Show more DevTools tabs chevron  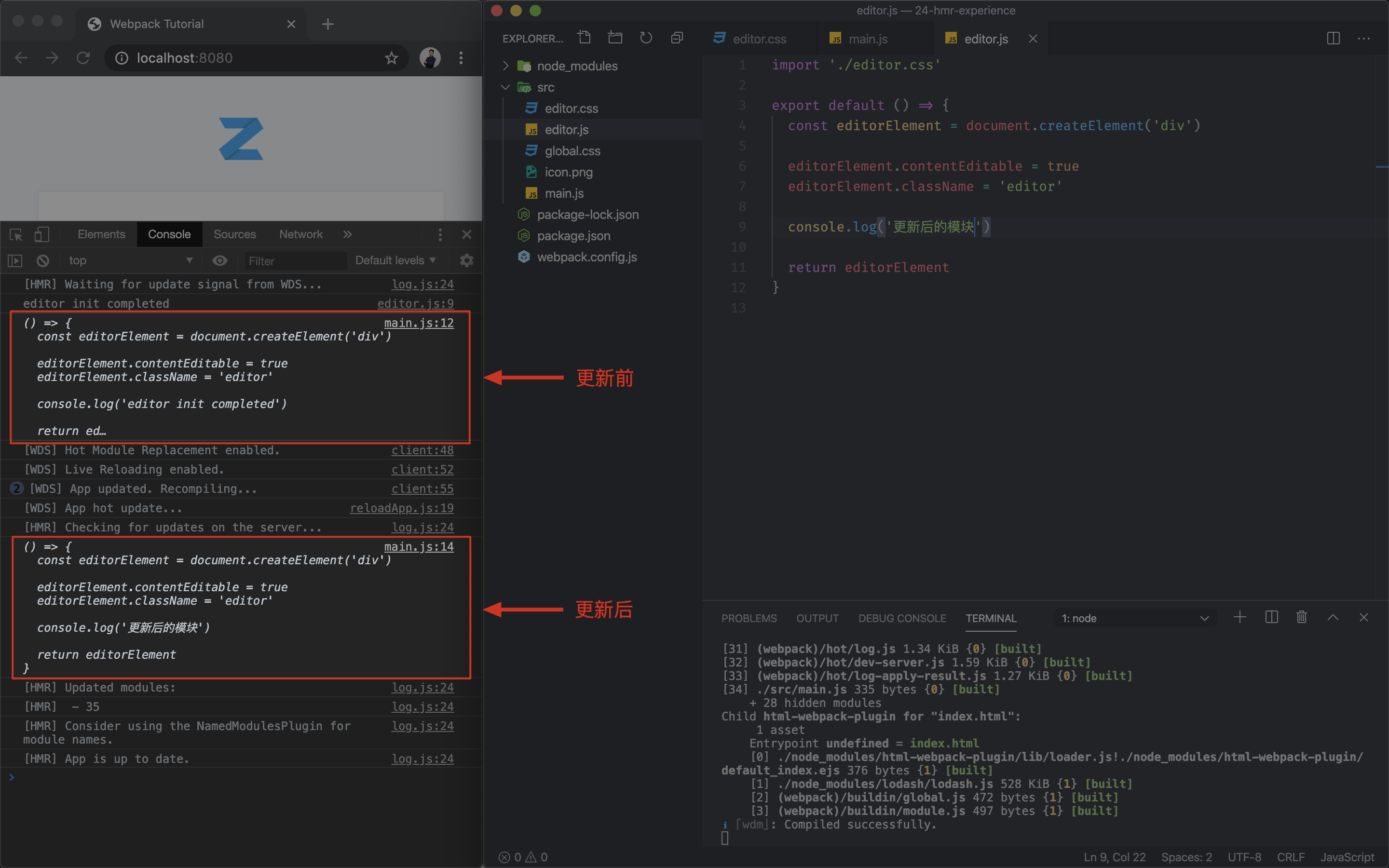pyautogui.click(x=347, y=234)
